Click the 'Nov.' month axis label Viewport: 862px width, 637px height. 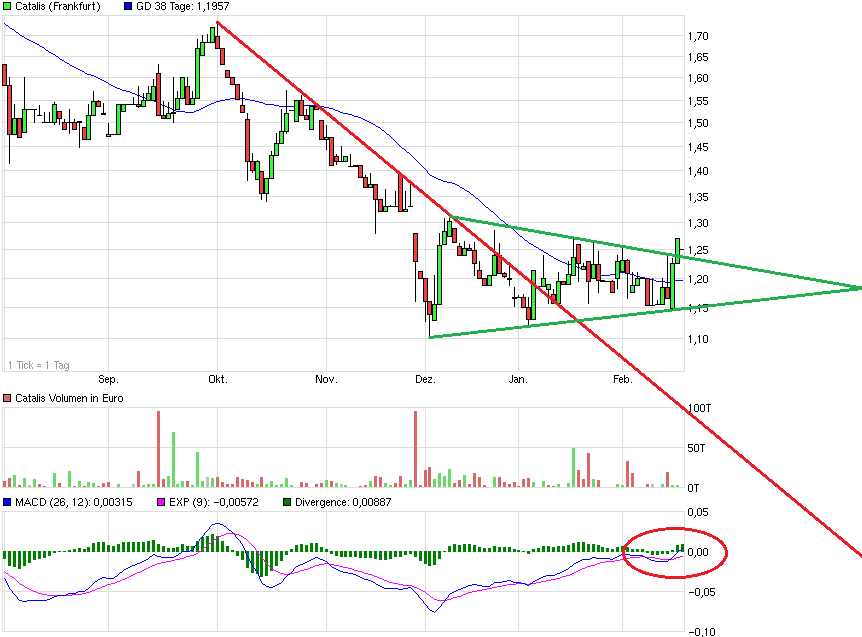click(x=326, y=379)
